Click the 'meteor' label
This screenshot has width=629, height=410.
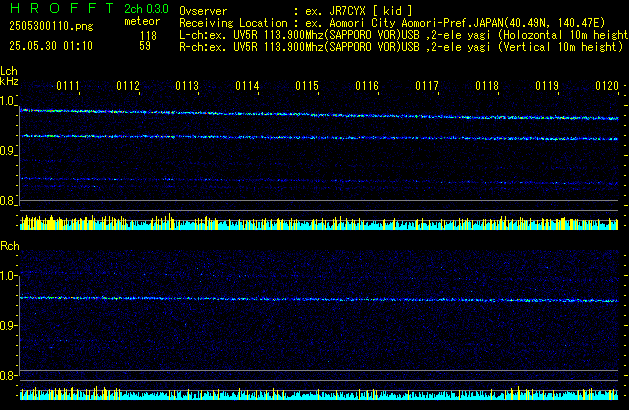click(x=142, y=21)
